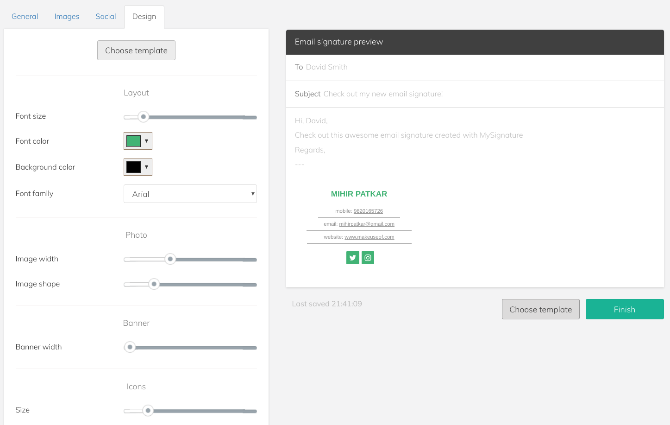Click the Icons Size slider handle
The height and width of the screenshot is (425, 670).
(148, 410)
